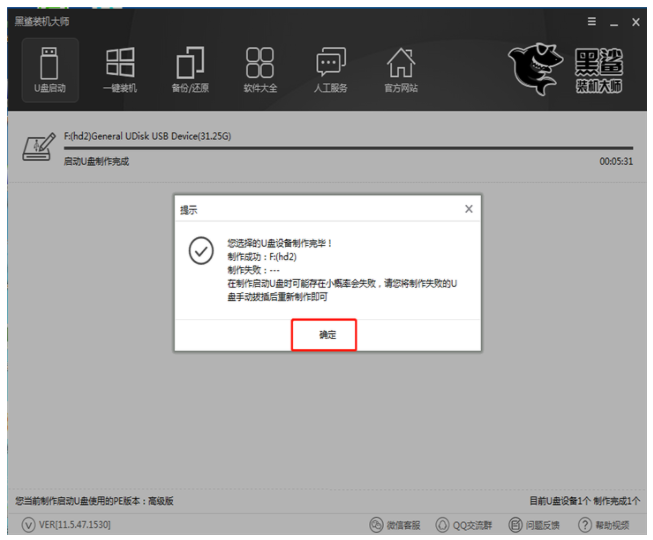Join the QQ交流群 link
Screen dimensions: 653x540
[464, 525]
